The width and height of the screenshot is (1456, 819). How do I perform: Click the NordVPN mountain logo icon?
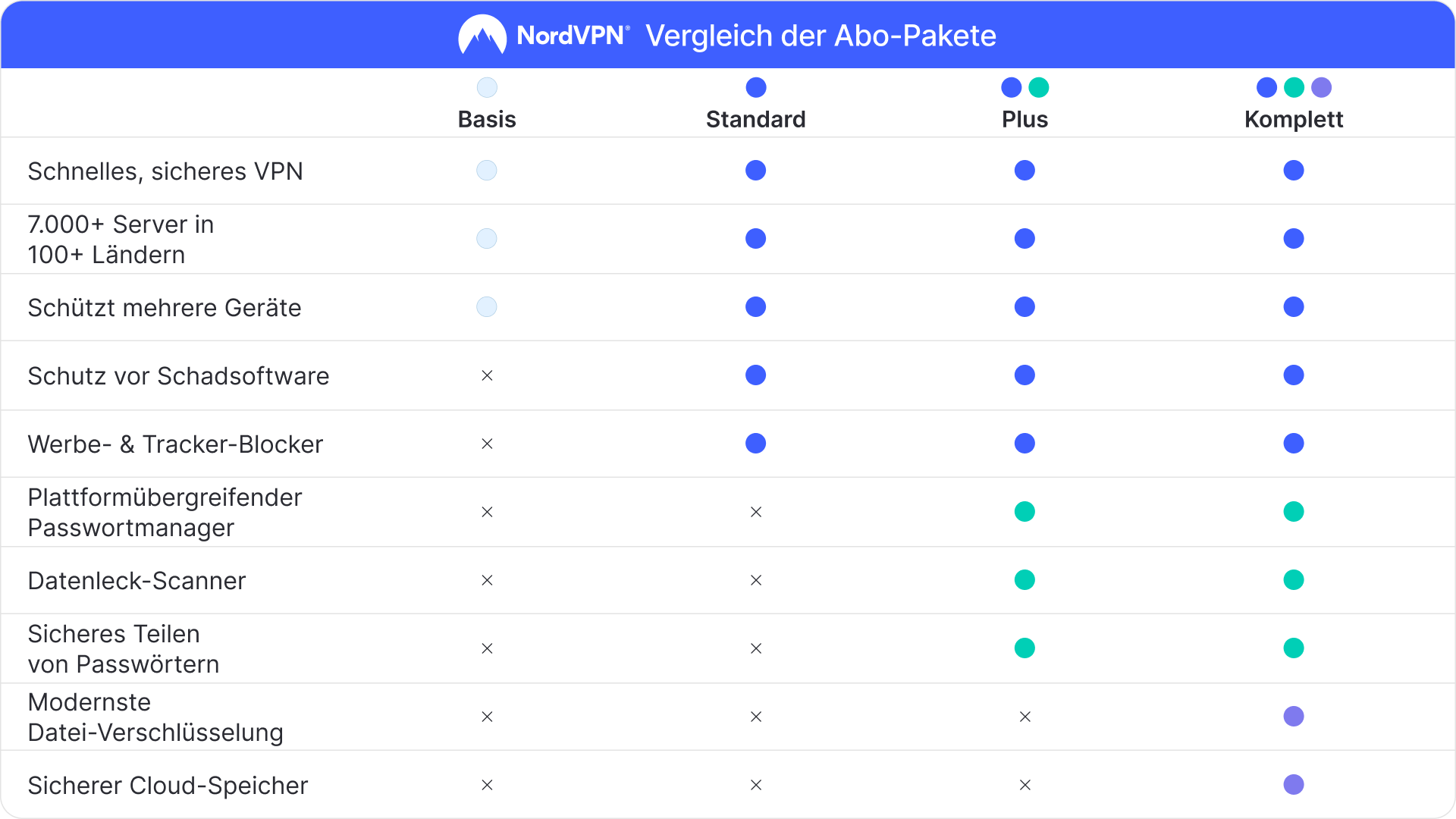pyautogui.click(x=482, y=35)
